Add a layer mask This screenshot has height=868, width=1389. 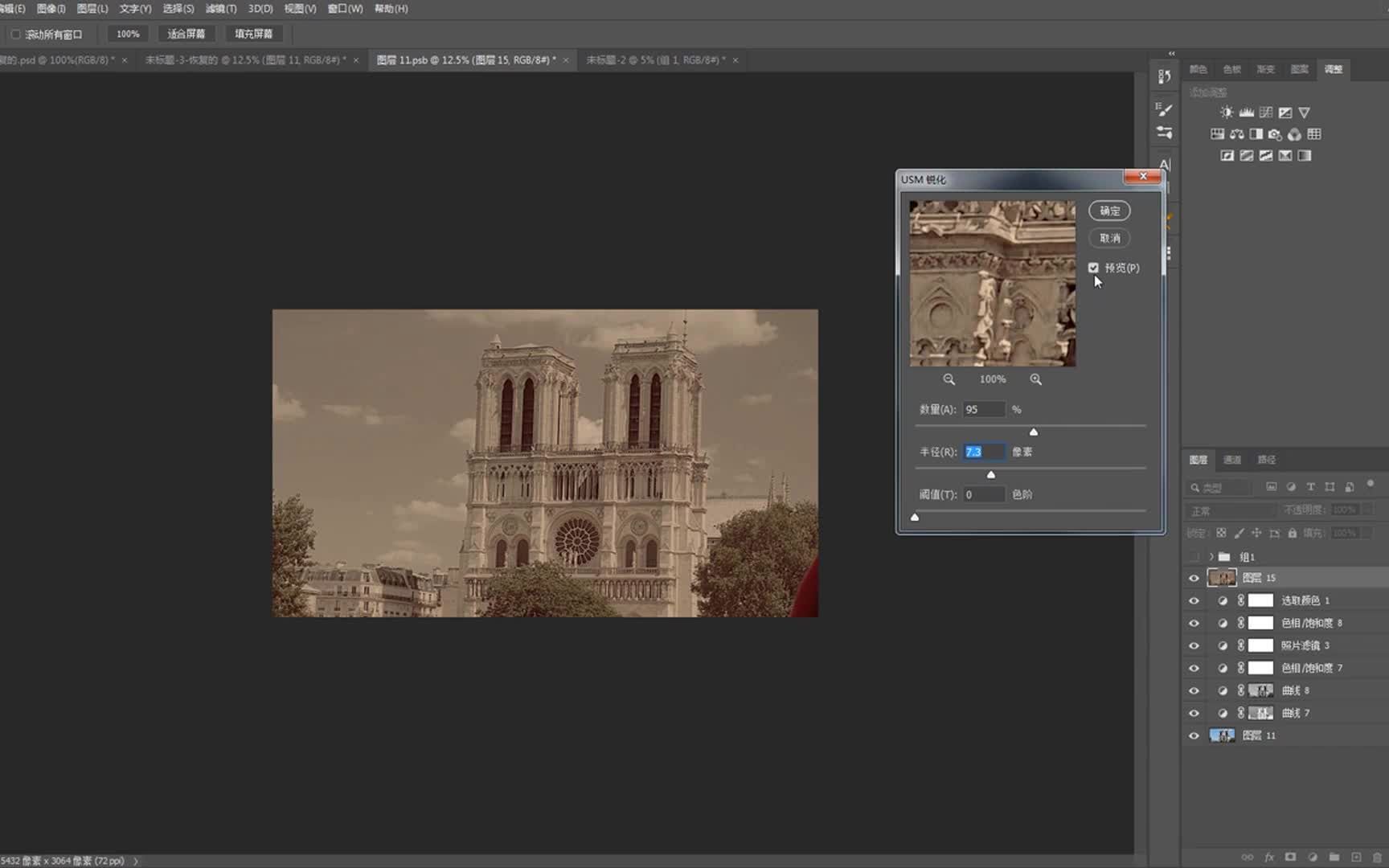1290,857
